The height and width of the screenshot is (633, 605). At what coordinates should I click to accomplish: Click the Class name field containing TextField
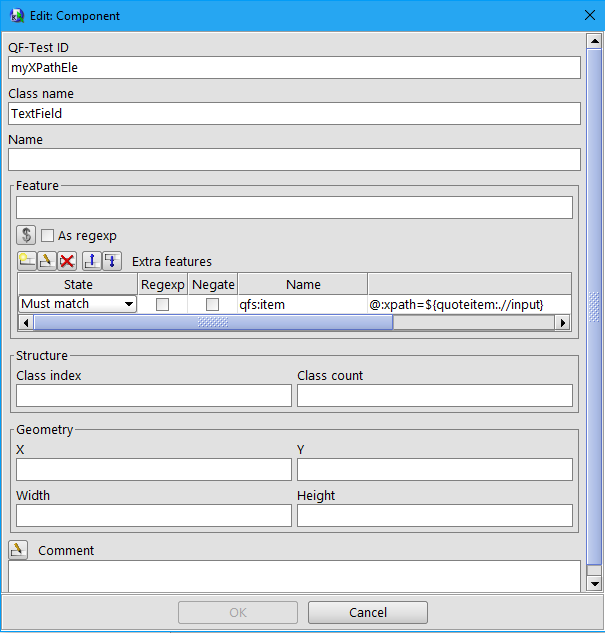pyautogui.click(x=294, y=113)
